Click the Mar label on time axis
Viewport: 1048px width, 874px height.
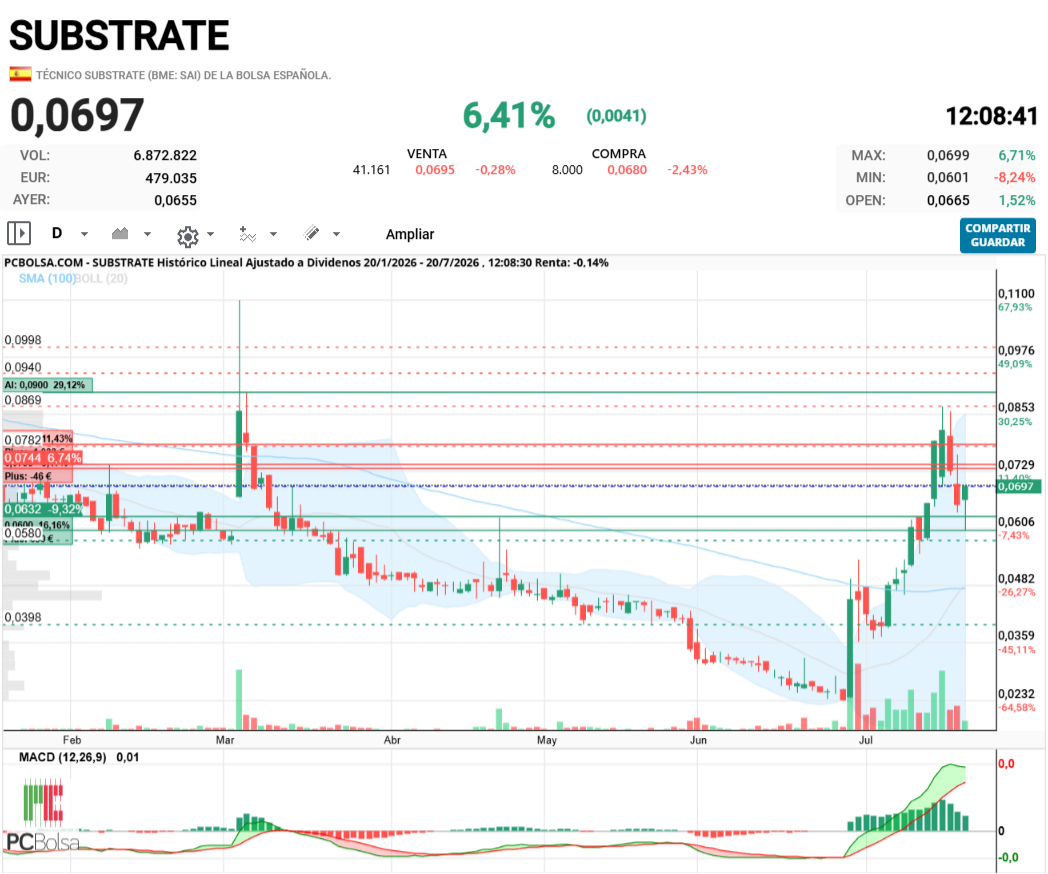[225, 740]
